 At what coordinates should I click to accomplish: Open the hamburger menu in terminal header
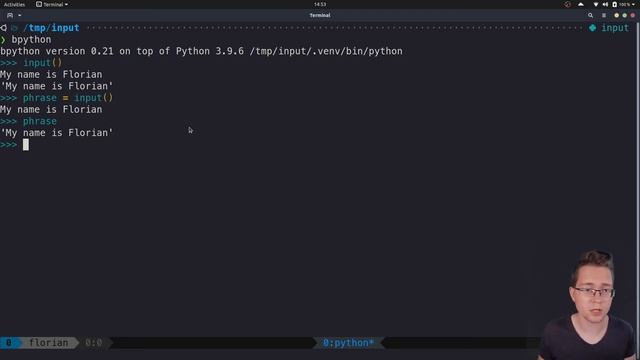(x=604, y=16)
